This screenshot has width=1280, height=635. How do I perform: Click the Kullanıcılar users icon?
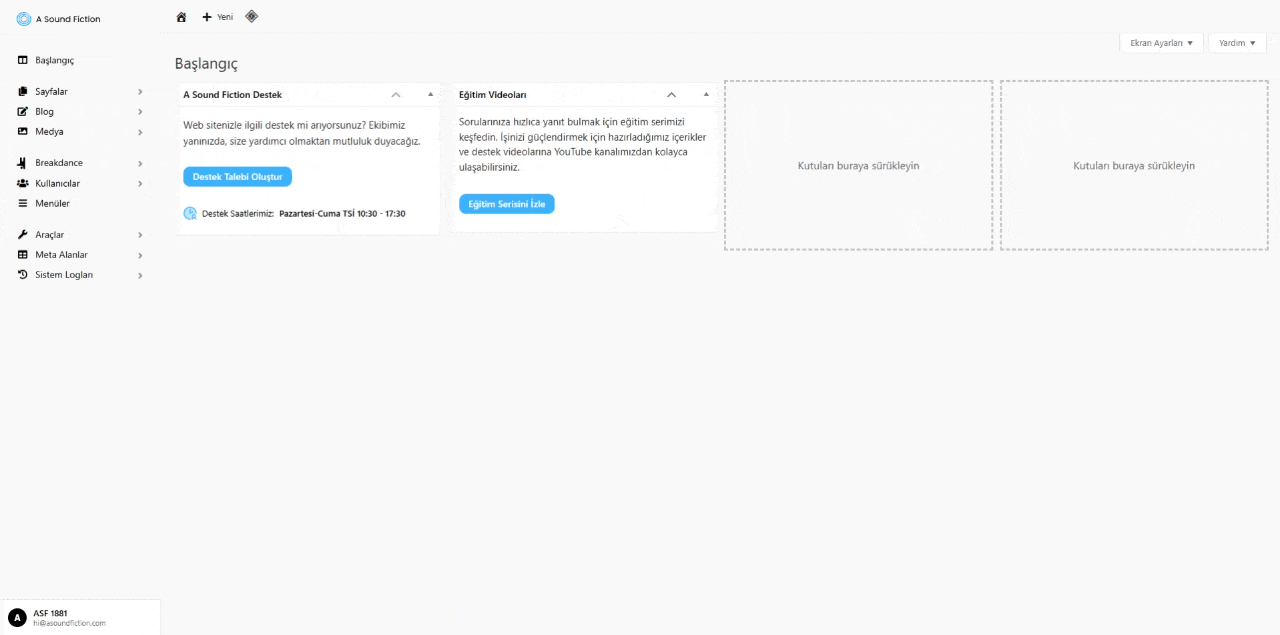click(22, 183)
